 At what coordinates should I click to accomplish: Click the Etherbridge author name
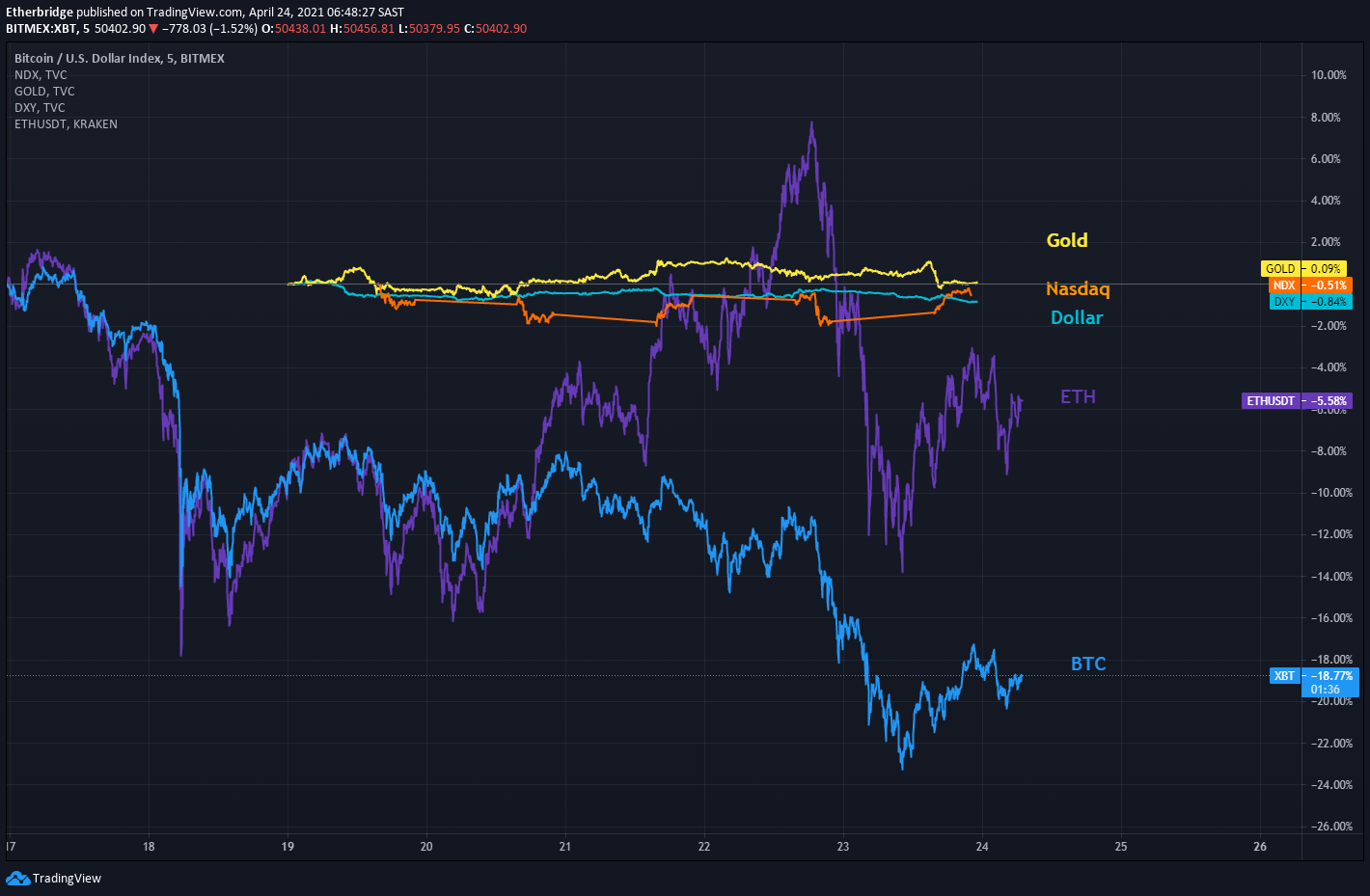[40, 13]
